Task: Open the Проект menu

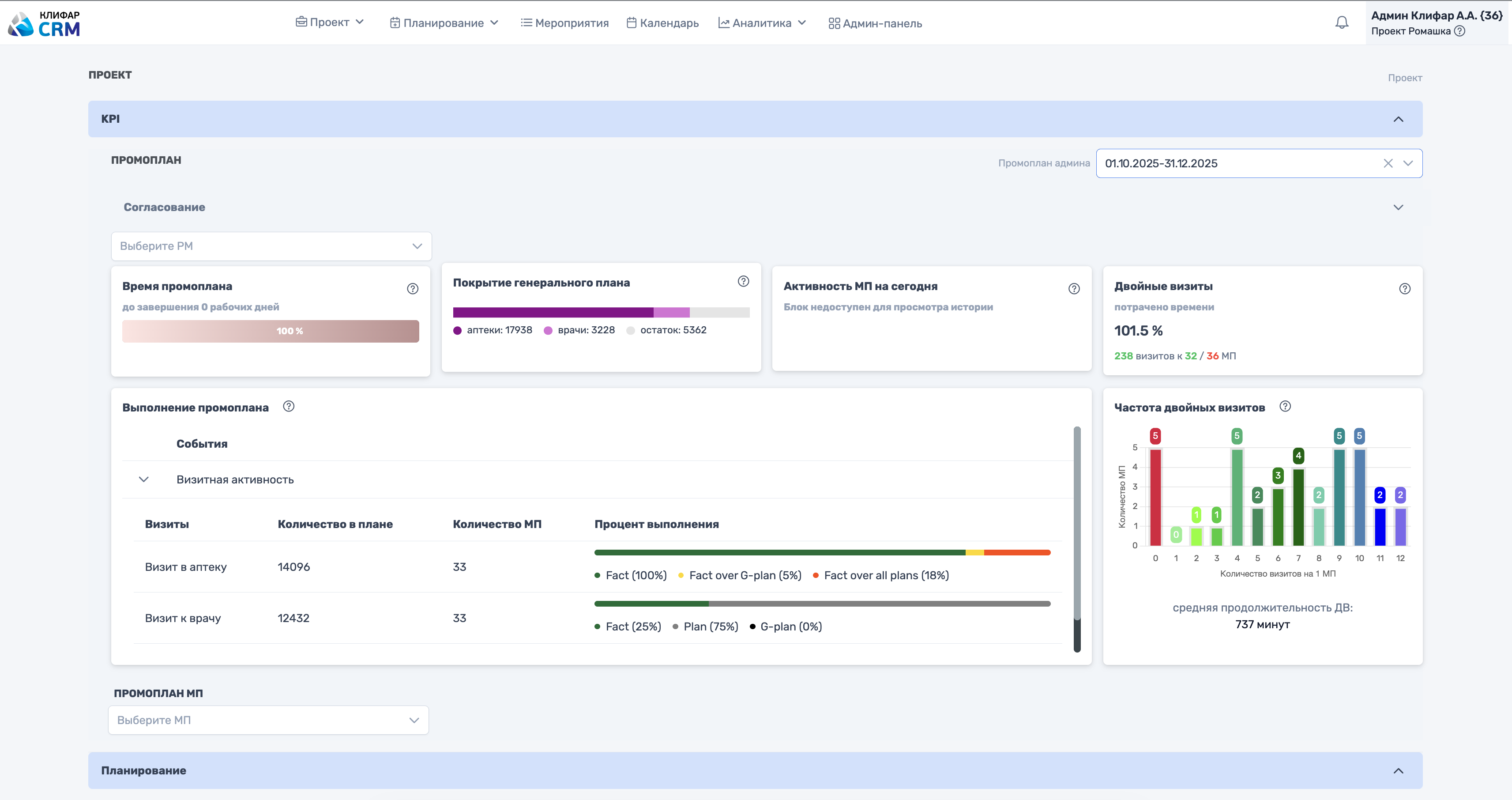Action: tap(329, 23)
